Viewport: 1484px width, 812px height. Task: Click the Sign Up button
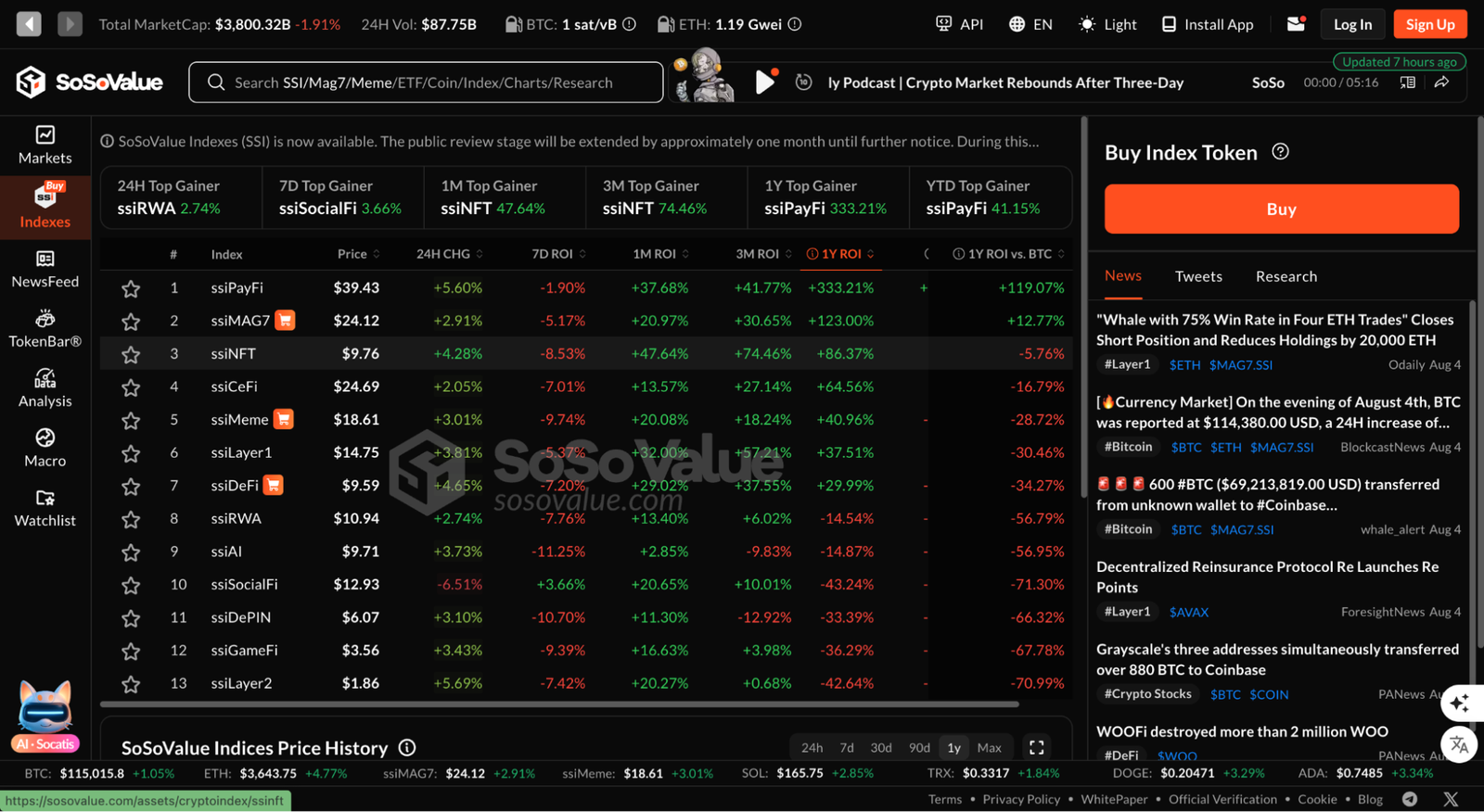1430,24
